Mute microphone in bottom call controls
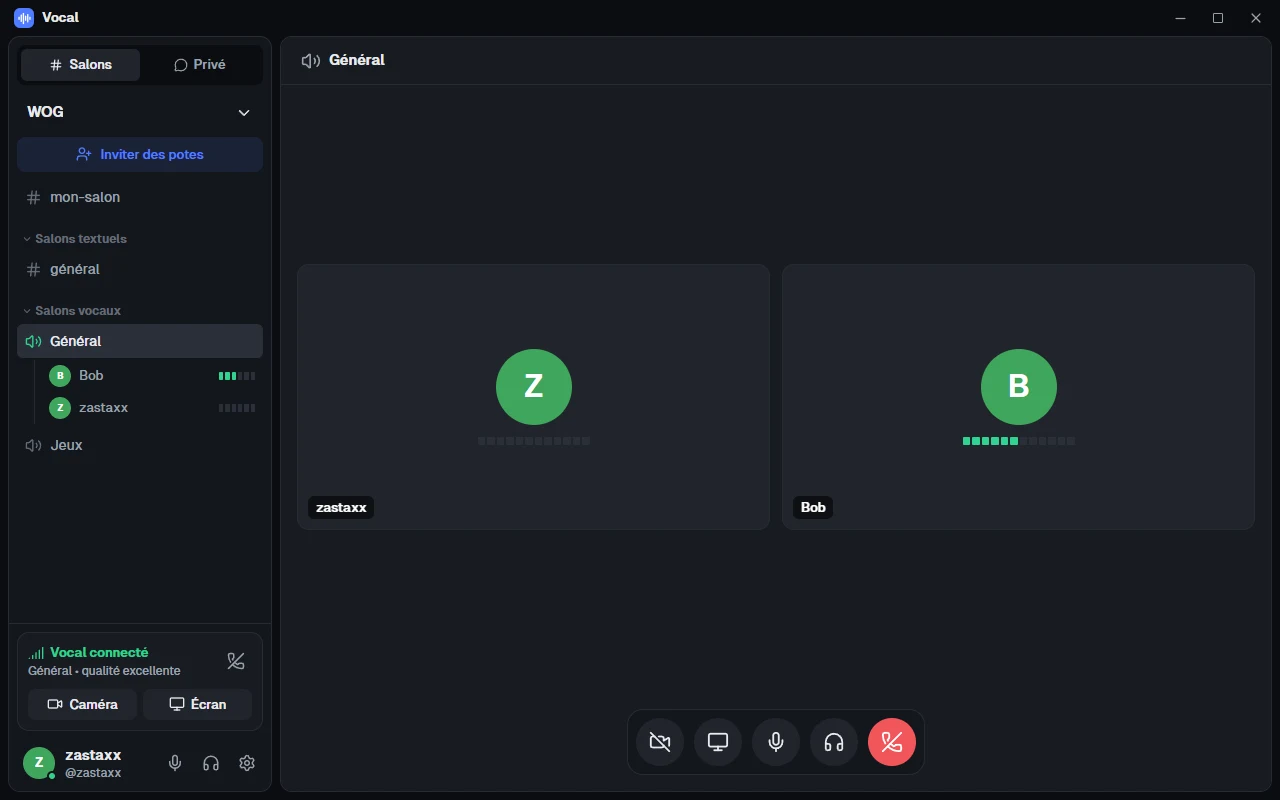This screenshot has width=1280, height=800. click(x=776, y=742)
